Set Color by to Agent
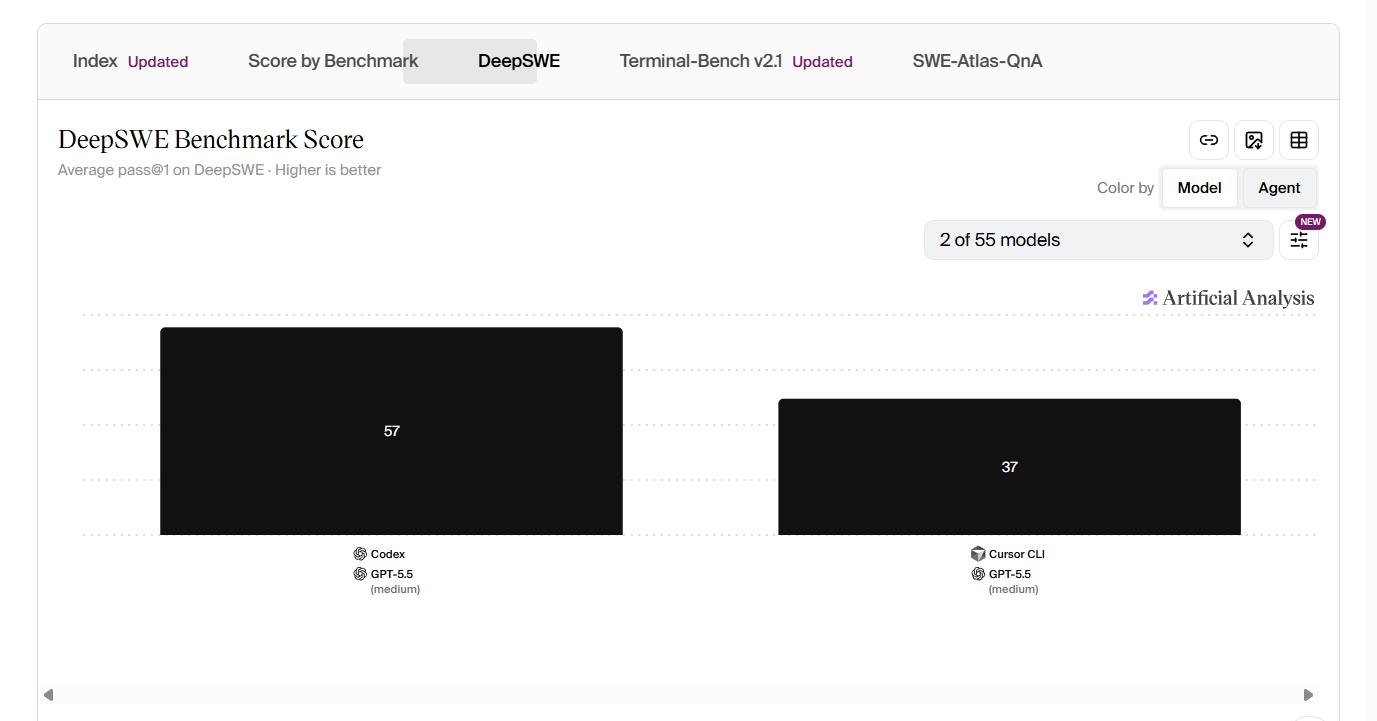This screenshot has width=1377, height=721. pos(1279,188)
